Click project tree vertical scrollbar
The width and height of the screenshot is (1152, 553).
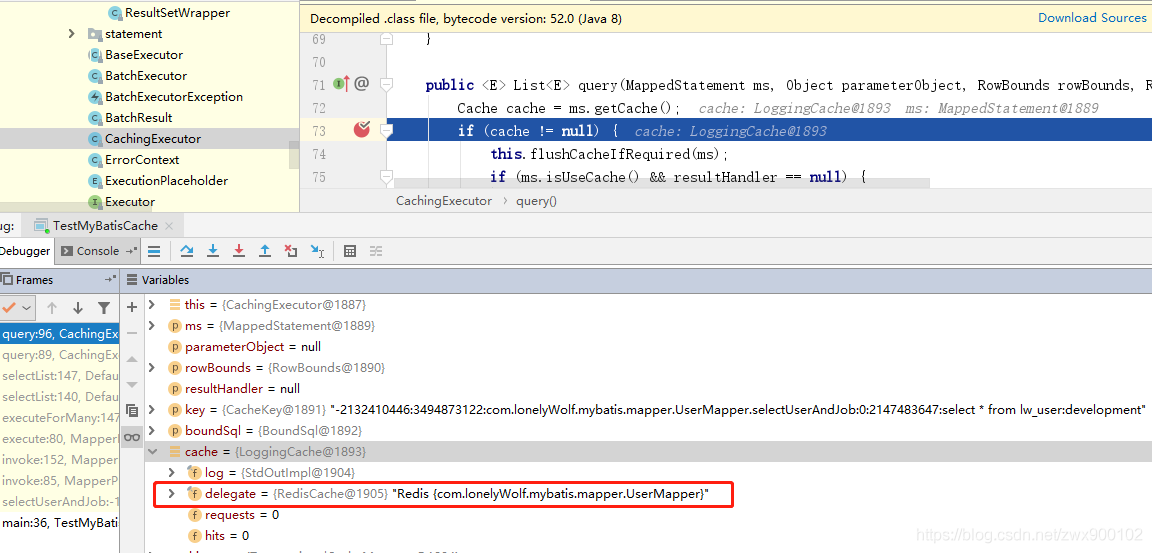294,157
